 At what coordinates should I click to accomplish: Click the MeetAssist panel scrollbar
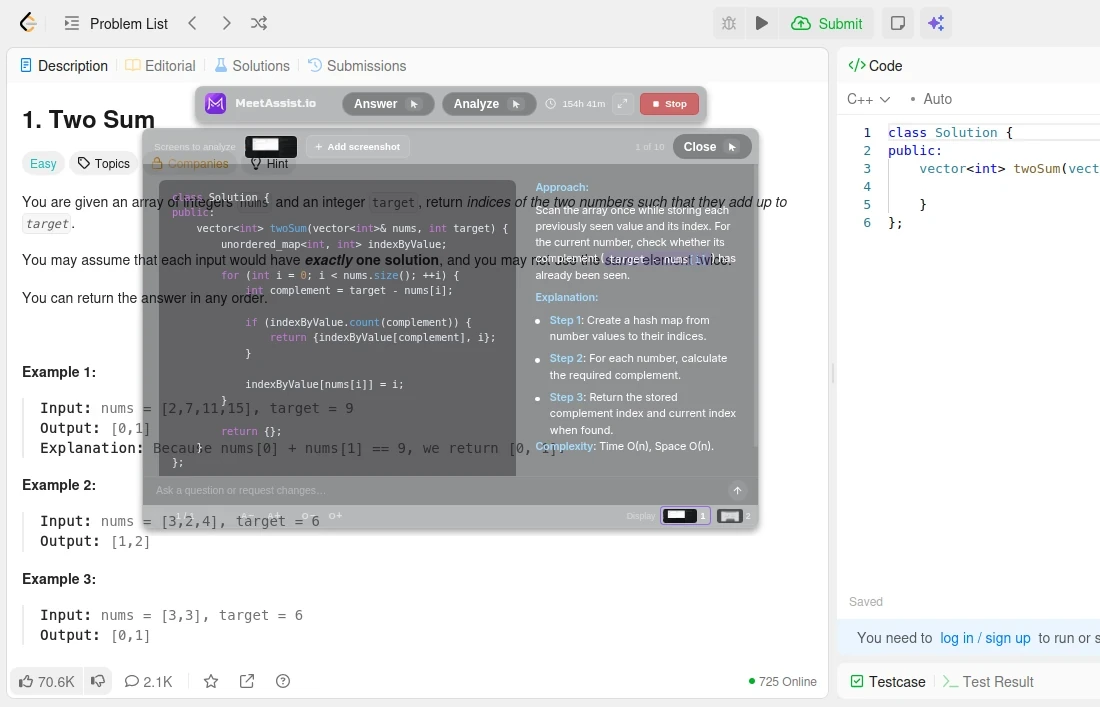756,305
